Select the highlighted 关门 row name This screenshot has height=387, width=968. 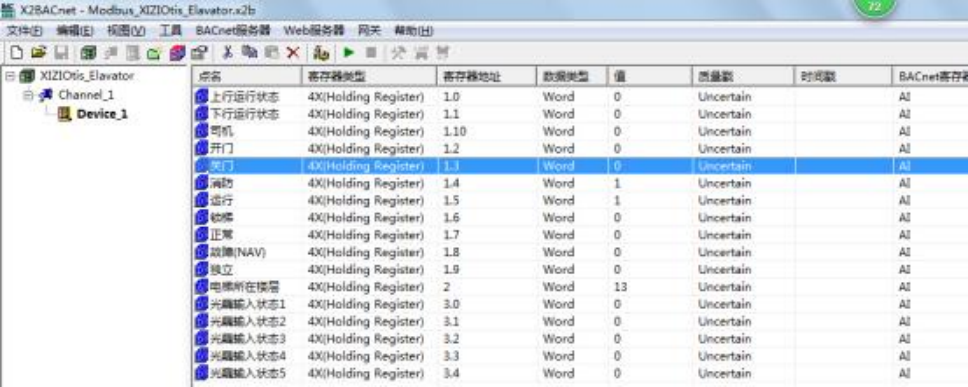tap(222, 166)
